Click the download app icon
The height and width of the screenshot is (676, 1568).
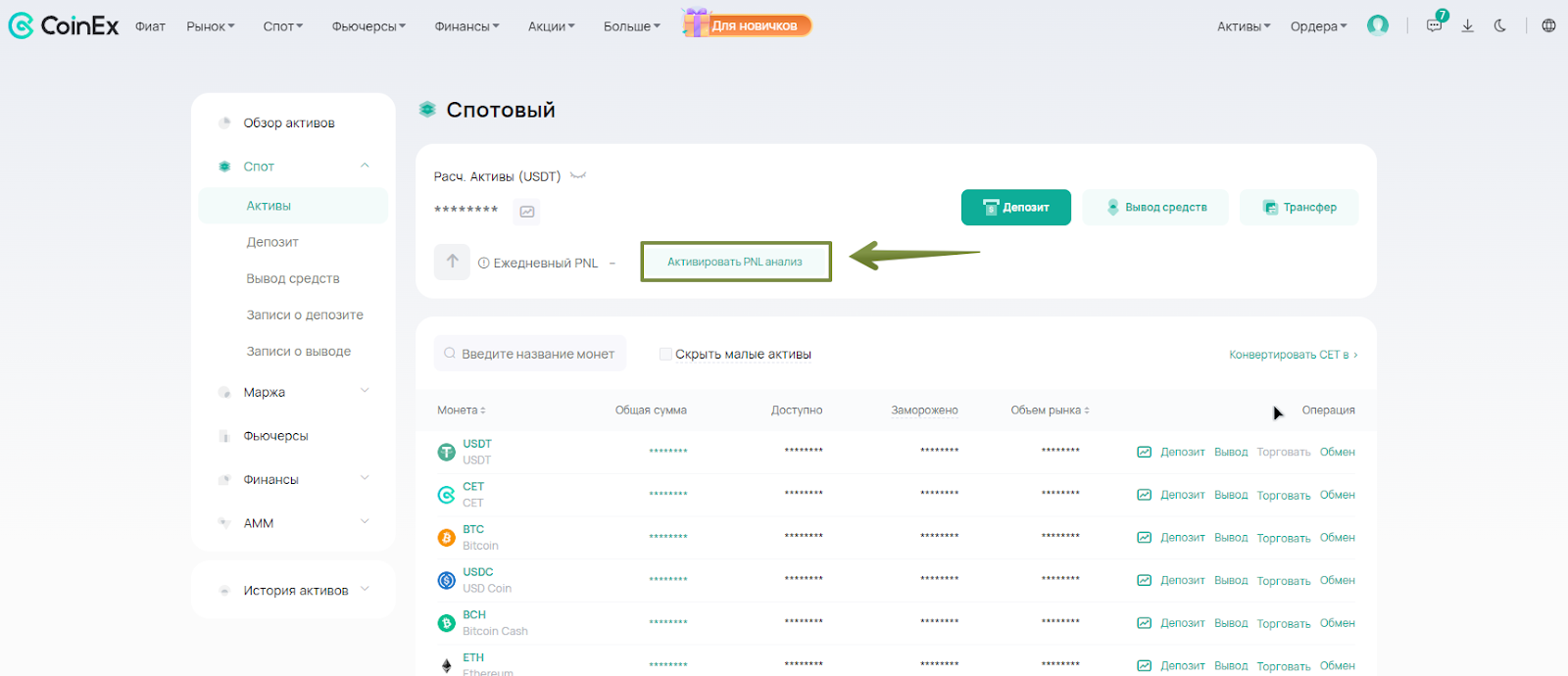[1467, 25]
